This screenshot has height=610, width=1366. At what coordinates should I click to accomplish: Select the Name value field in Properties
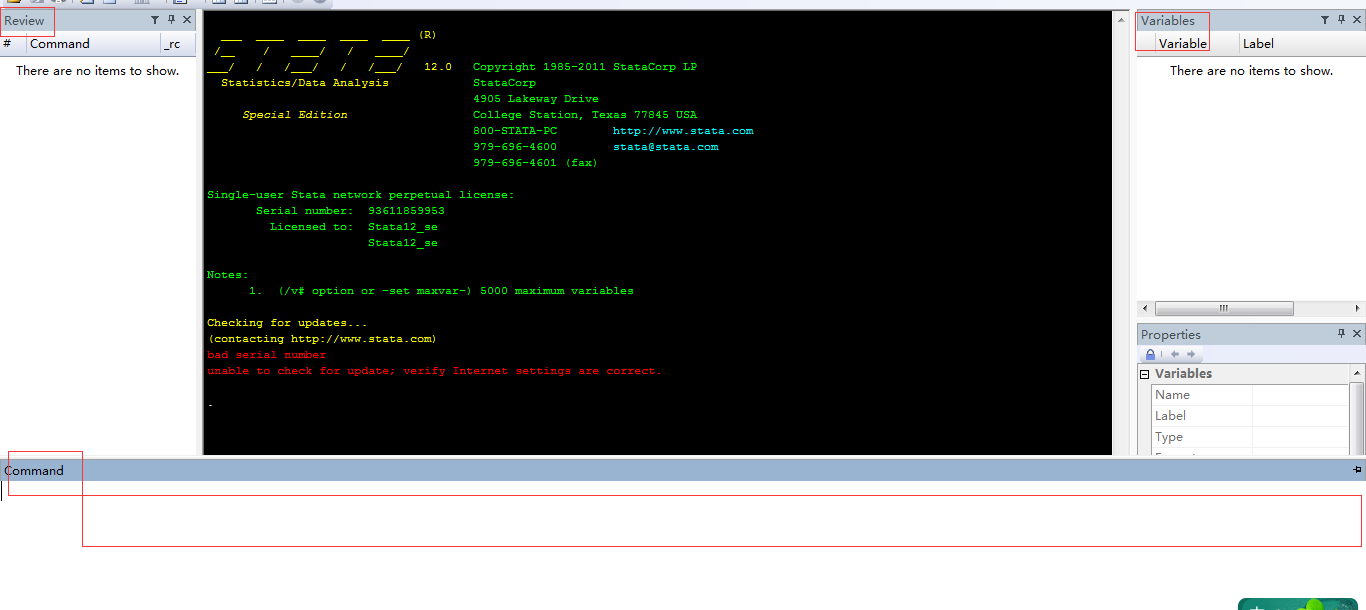pos(1300,395)
